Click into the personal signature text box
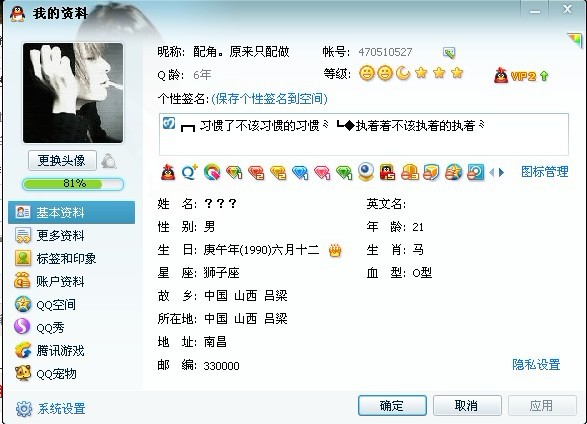The width and height of the screenshot is (587, 424). (364, 134)
